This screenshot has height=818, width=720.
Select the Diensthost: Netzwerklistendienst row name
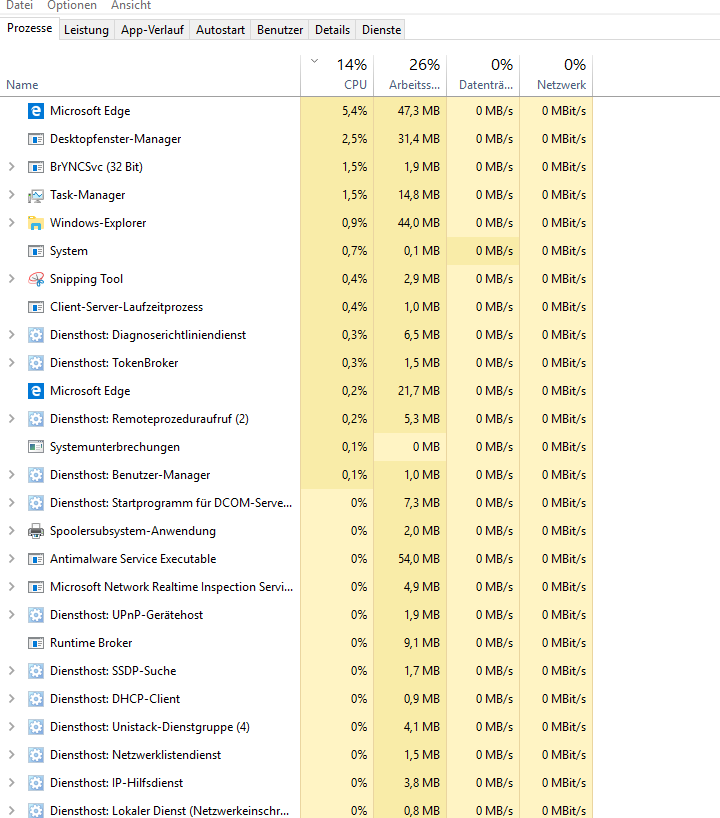pos(135,755)
